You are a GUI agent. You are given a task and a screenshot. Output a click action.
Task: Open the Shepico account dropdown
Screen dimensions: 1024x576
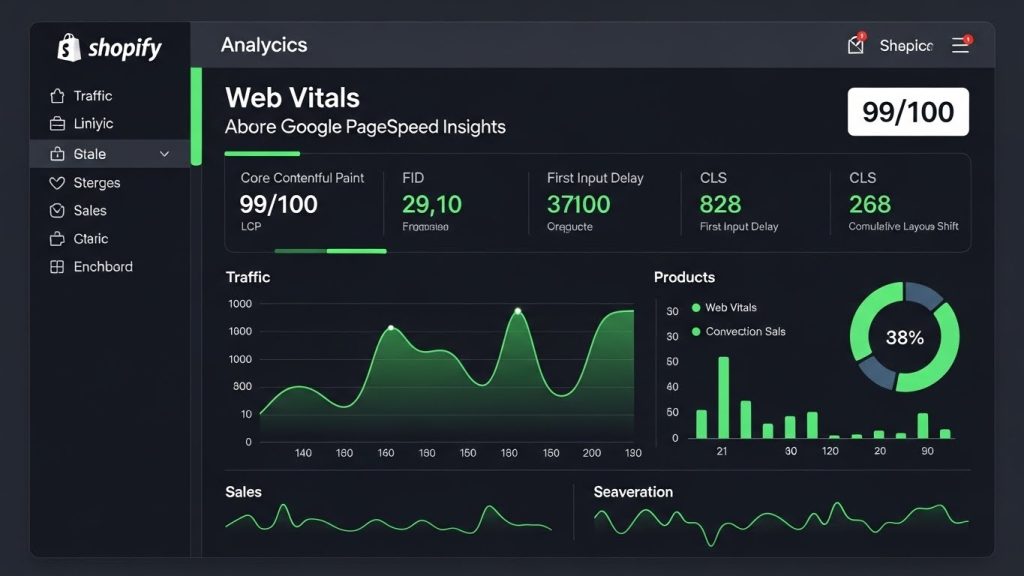point(905,45)
